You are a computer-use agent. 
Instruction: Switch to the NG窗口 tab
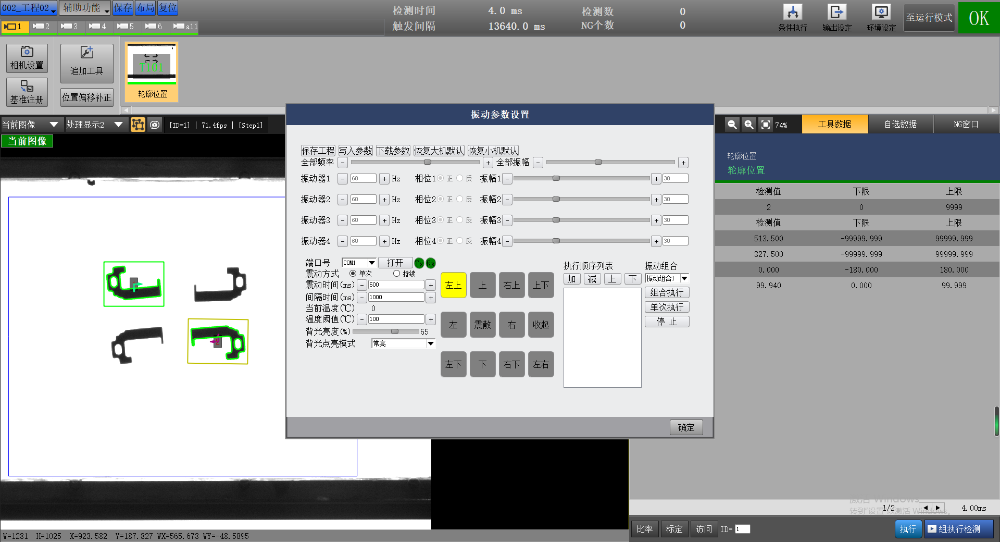966,125
